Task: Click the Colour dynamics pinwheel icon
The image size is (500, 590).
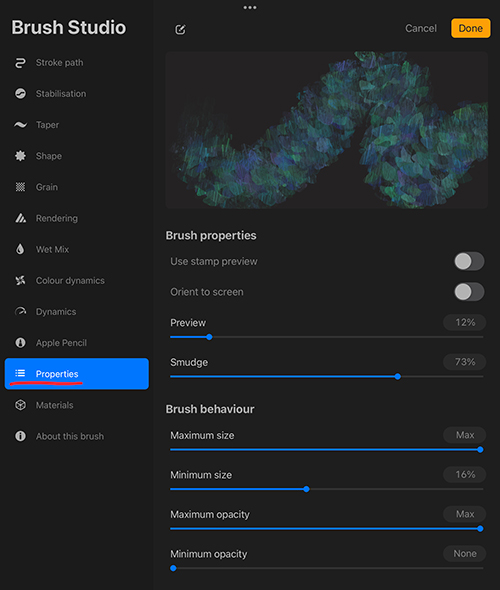Action: tap(20, 280)
